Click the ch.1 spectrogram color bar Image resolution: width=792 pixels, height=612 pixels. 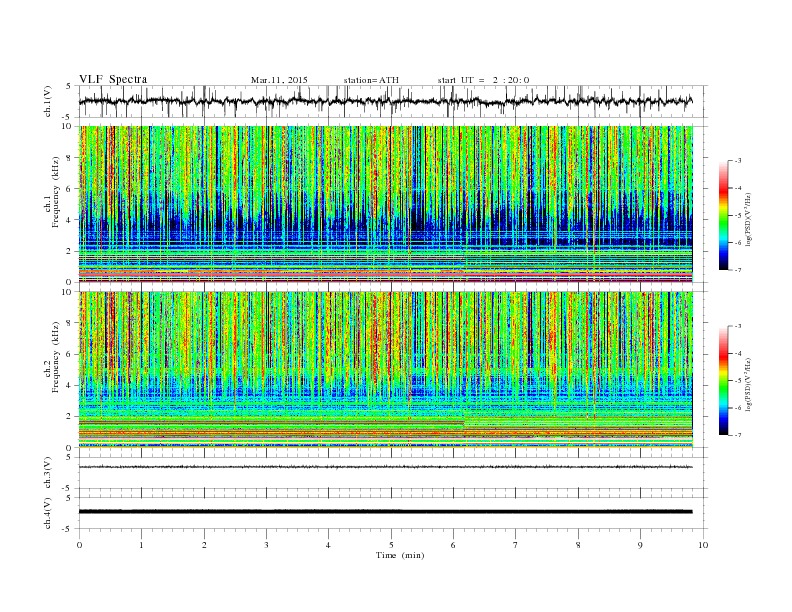tap(723, 215)
